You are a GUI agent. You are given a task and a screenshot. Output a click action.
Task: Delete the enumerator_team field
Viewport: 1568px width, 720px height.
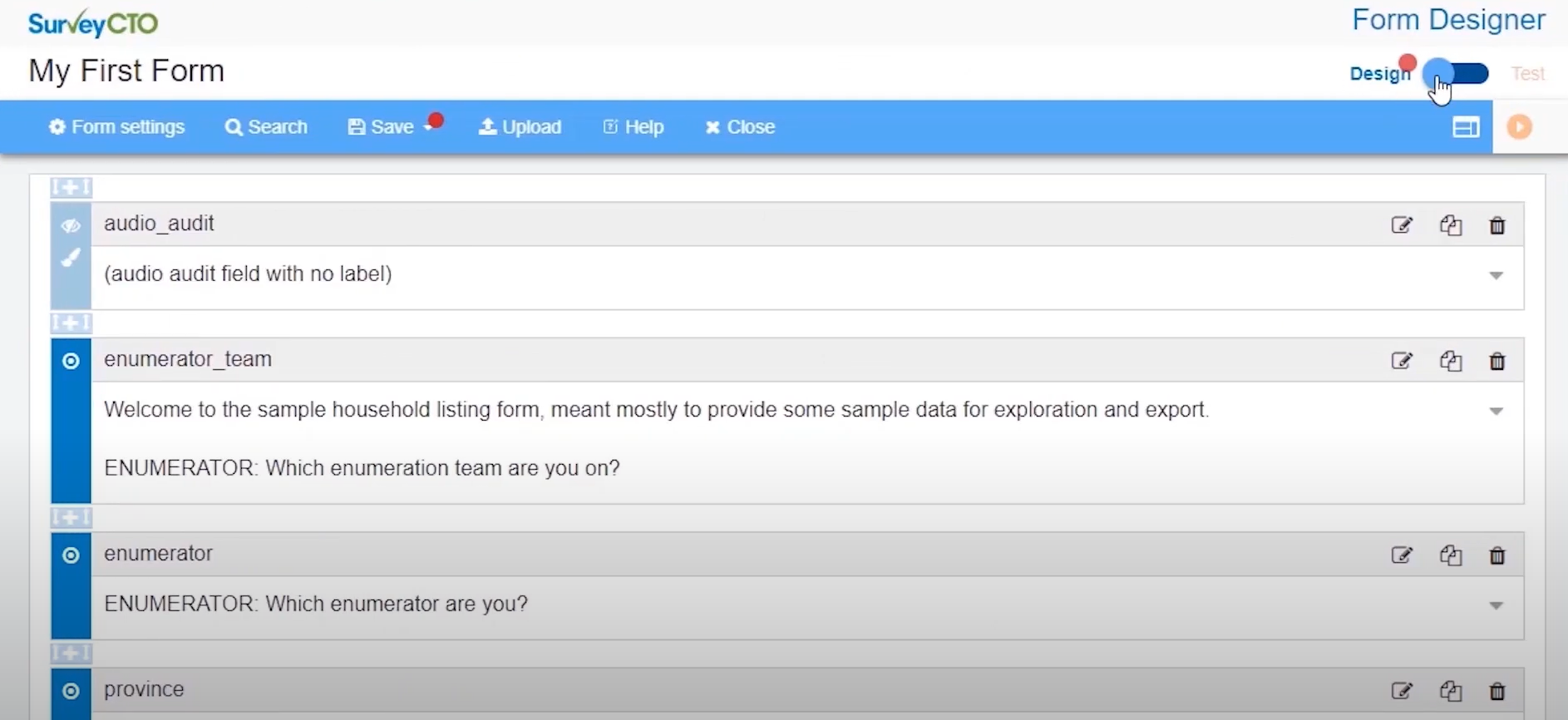tap(1497, 361)
